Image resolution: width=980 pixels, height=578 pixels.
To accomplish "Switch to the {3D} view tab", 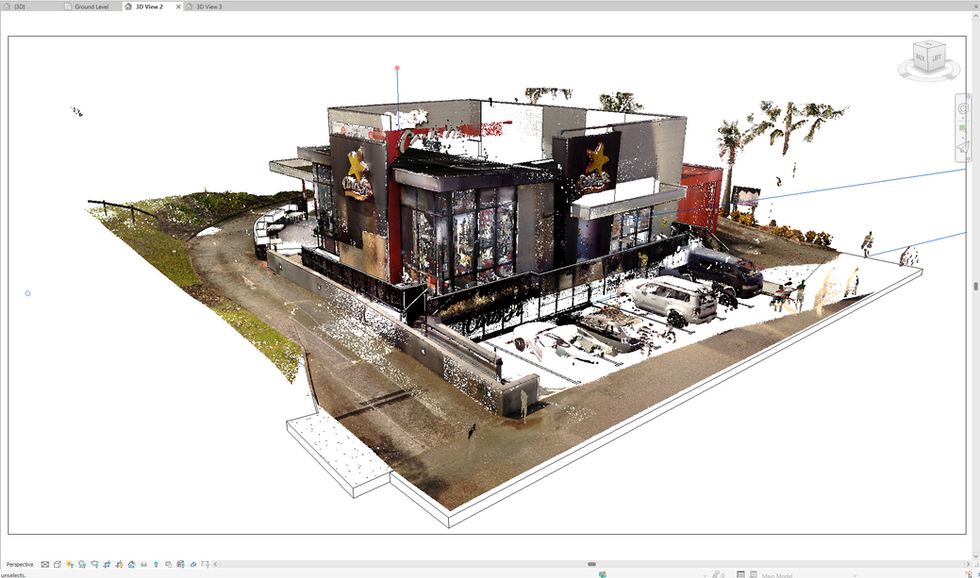I will [14, 6].
